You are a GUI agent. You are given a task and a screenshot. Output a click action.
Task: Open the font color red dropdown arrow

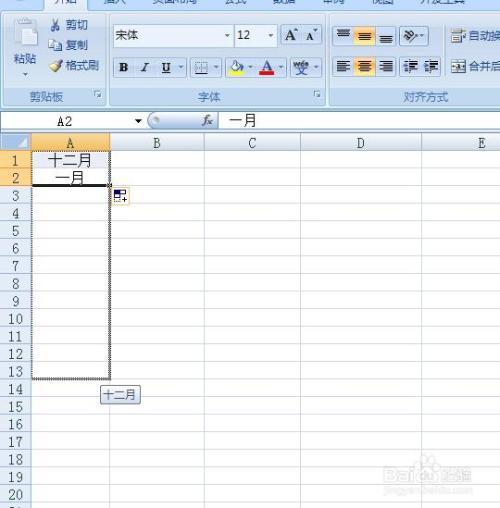[x=281, y=67]
